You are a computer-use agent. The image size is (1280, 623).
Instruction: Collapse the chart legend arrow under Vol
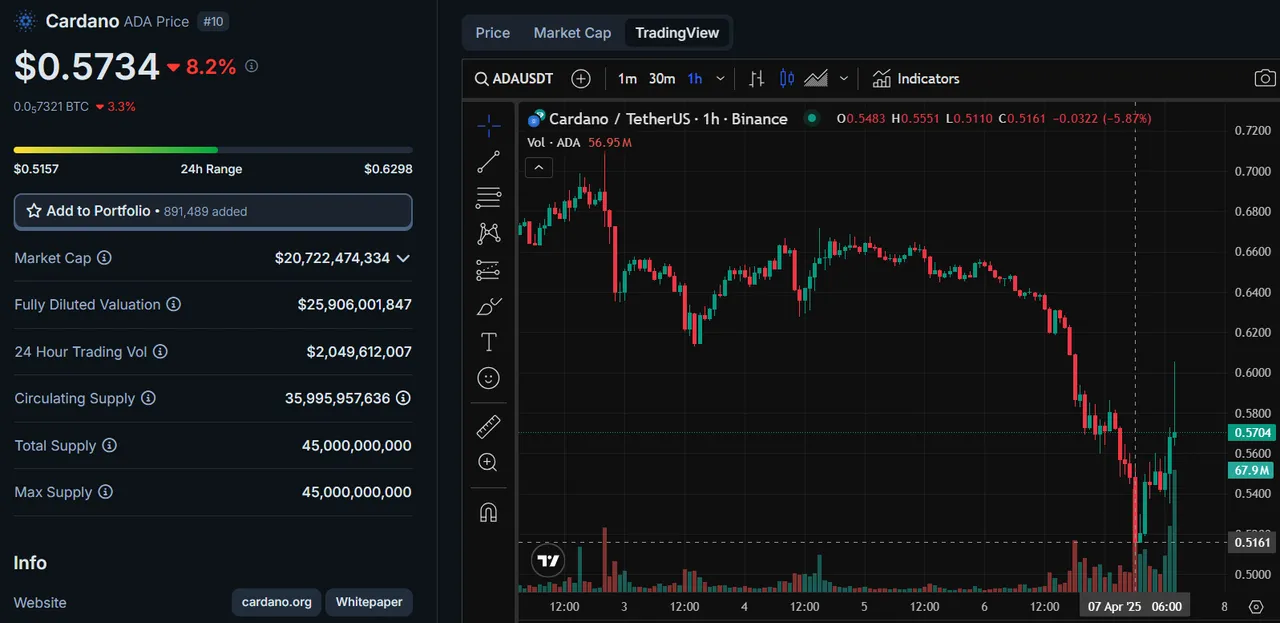click(538, 167)
